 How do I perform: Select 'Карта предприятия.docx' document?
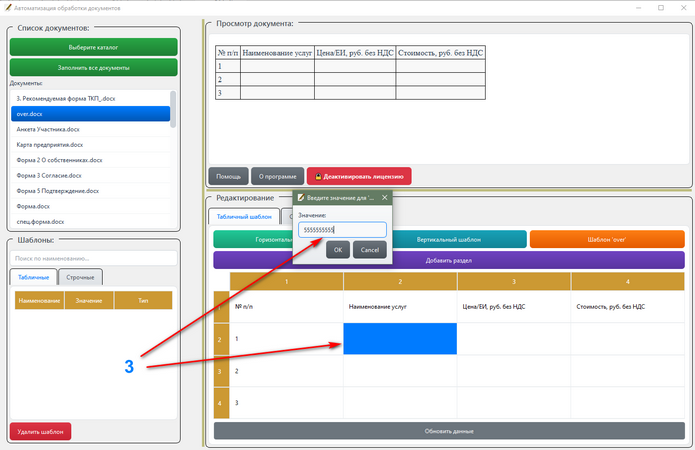(x=90, y=145)
